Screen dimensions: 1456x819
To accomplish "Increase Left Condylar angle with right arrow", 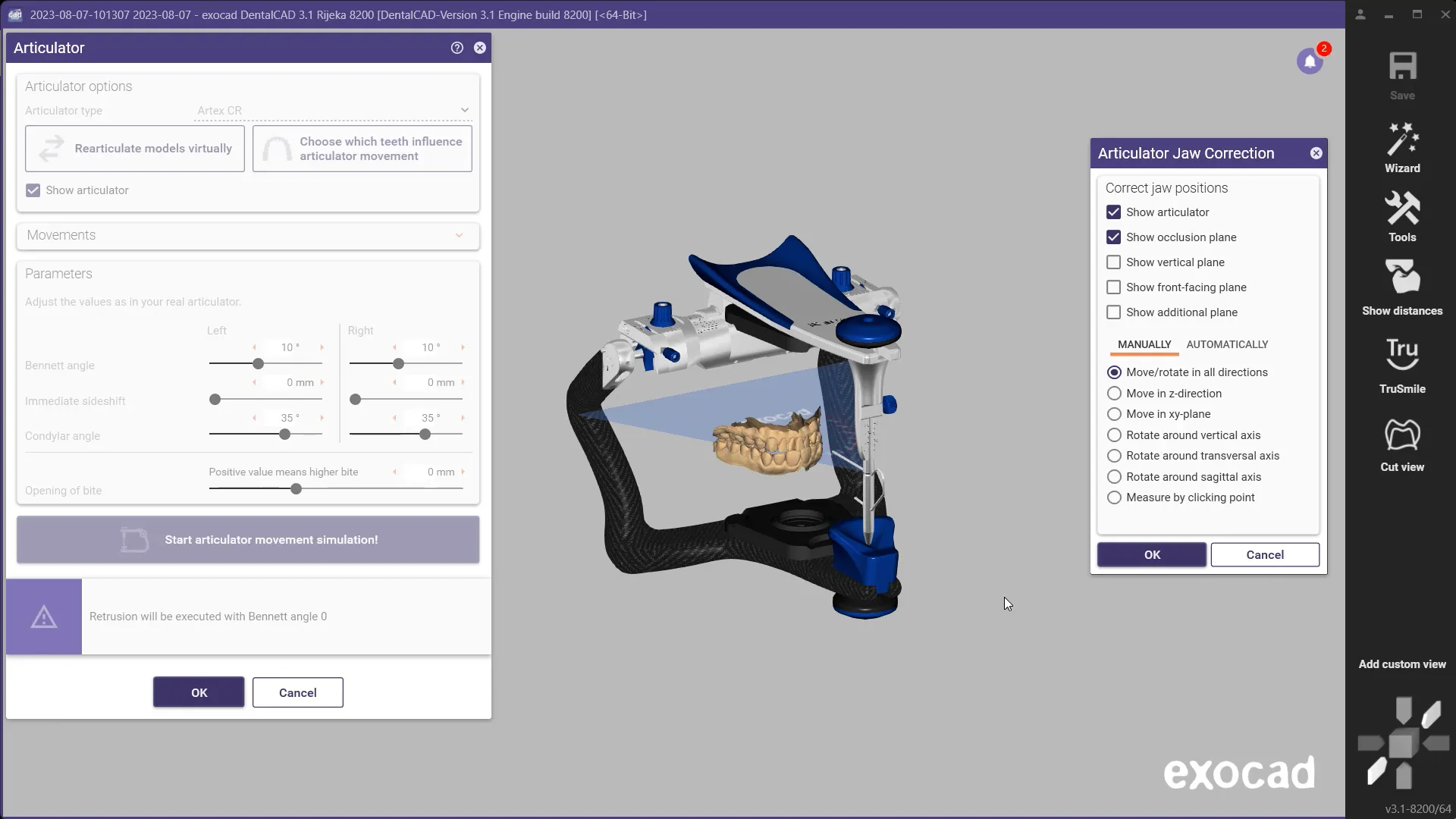I will [322, 418].
